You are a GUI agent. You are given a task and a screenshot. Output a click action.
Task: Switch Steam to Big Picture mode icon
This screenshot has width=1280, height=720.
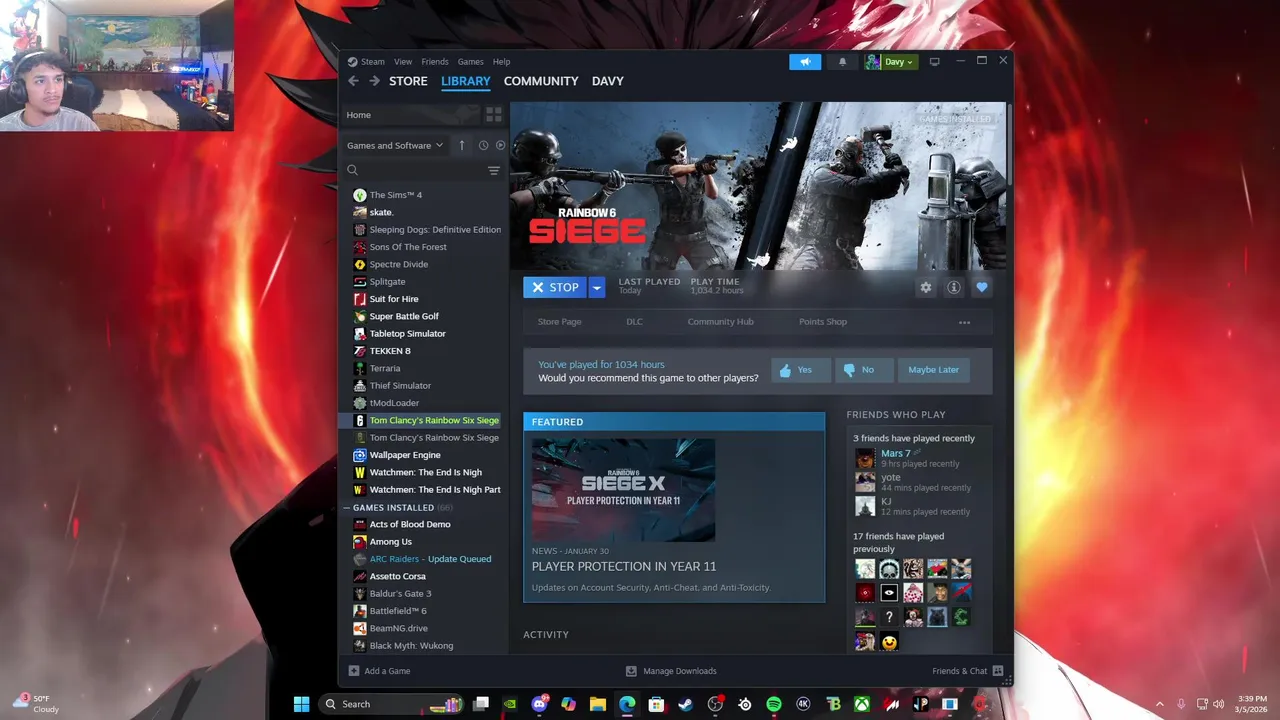click(934, 62)
